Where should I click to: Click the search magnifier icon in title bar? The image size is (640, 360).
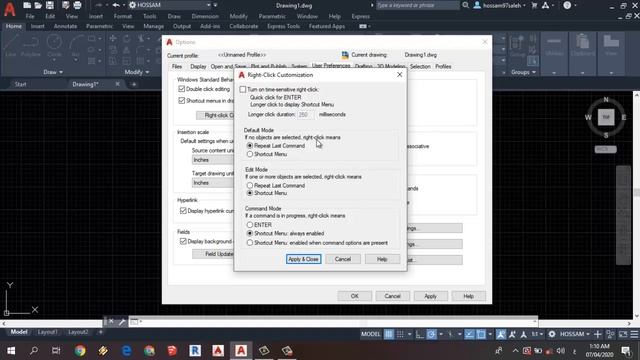pos(466,5)
